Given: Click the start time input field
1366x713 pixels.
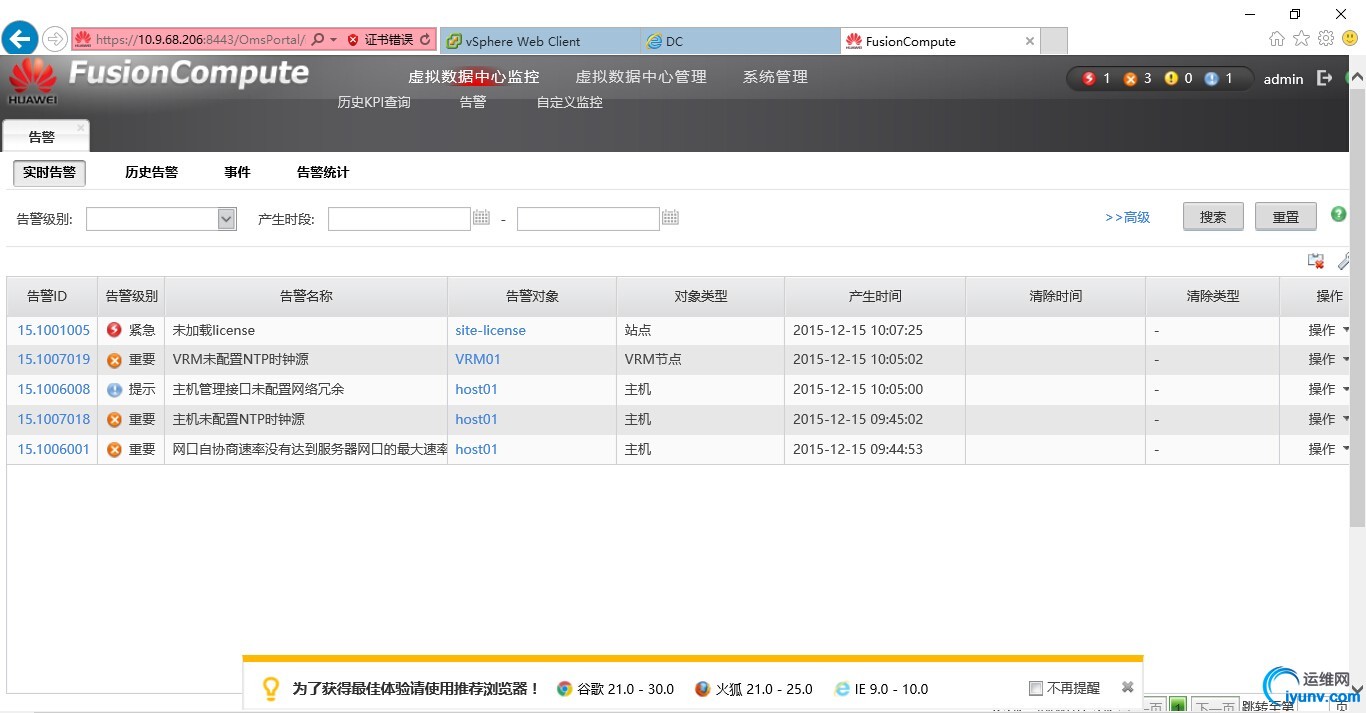Looking at the screenshot, I should coord(399,219).
